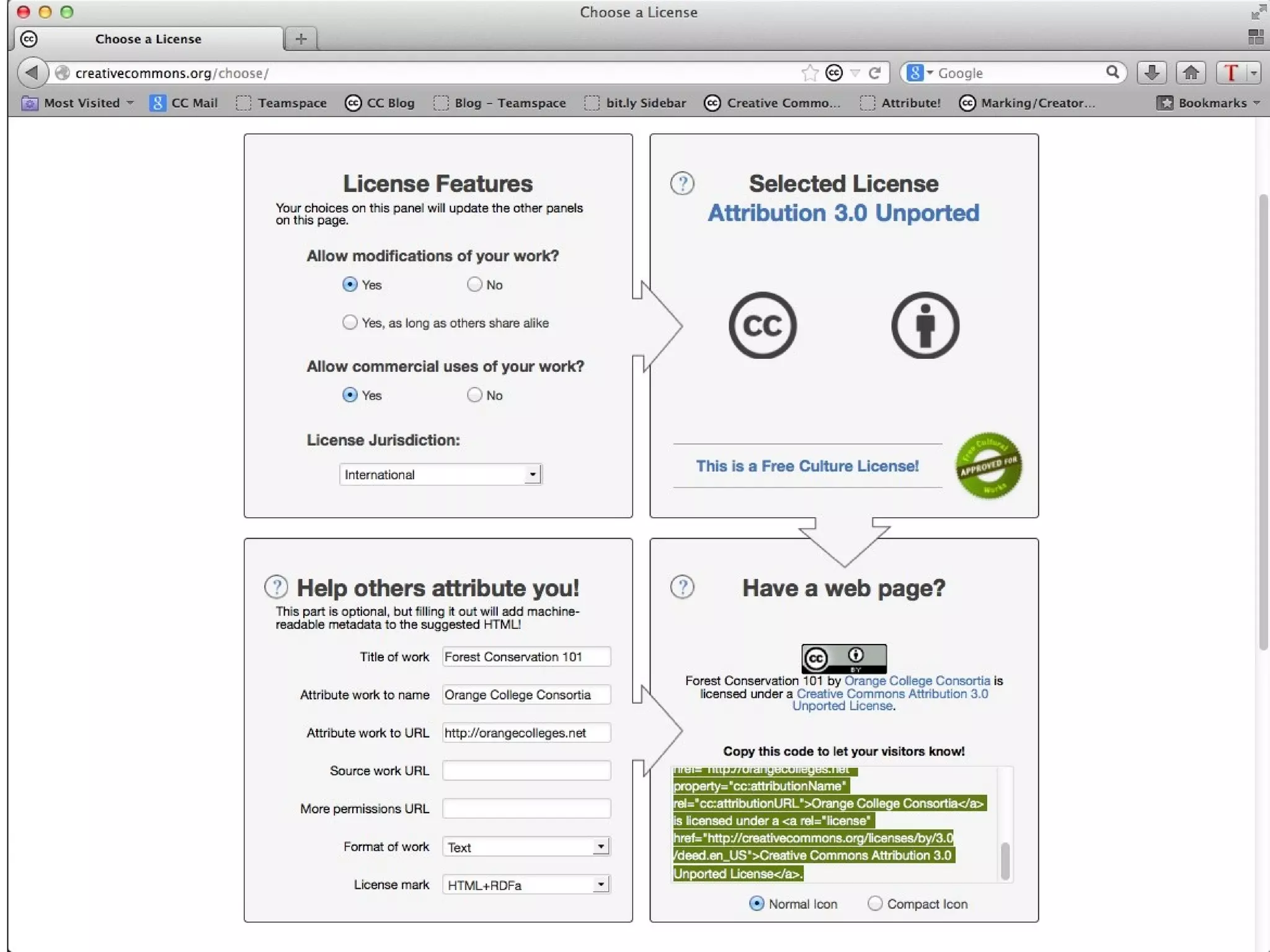Click the browser back arrow button
Image resolution: width=1270 pixels, height=952 pixels.
32,73
